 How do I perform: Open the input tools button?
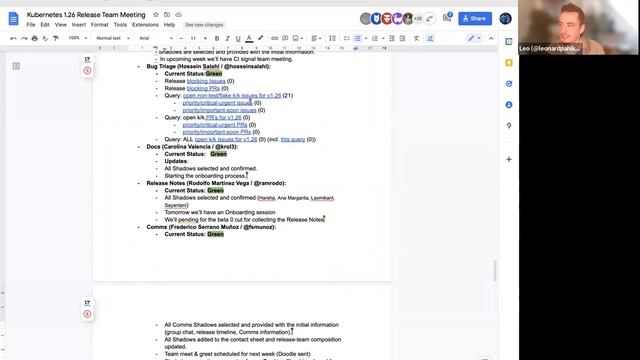[430, 38]
